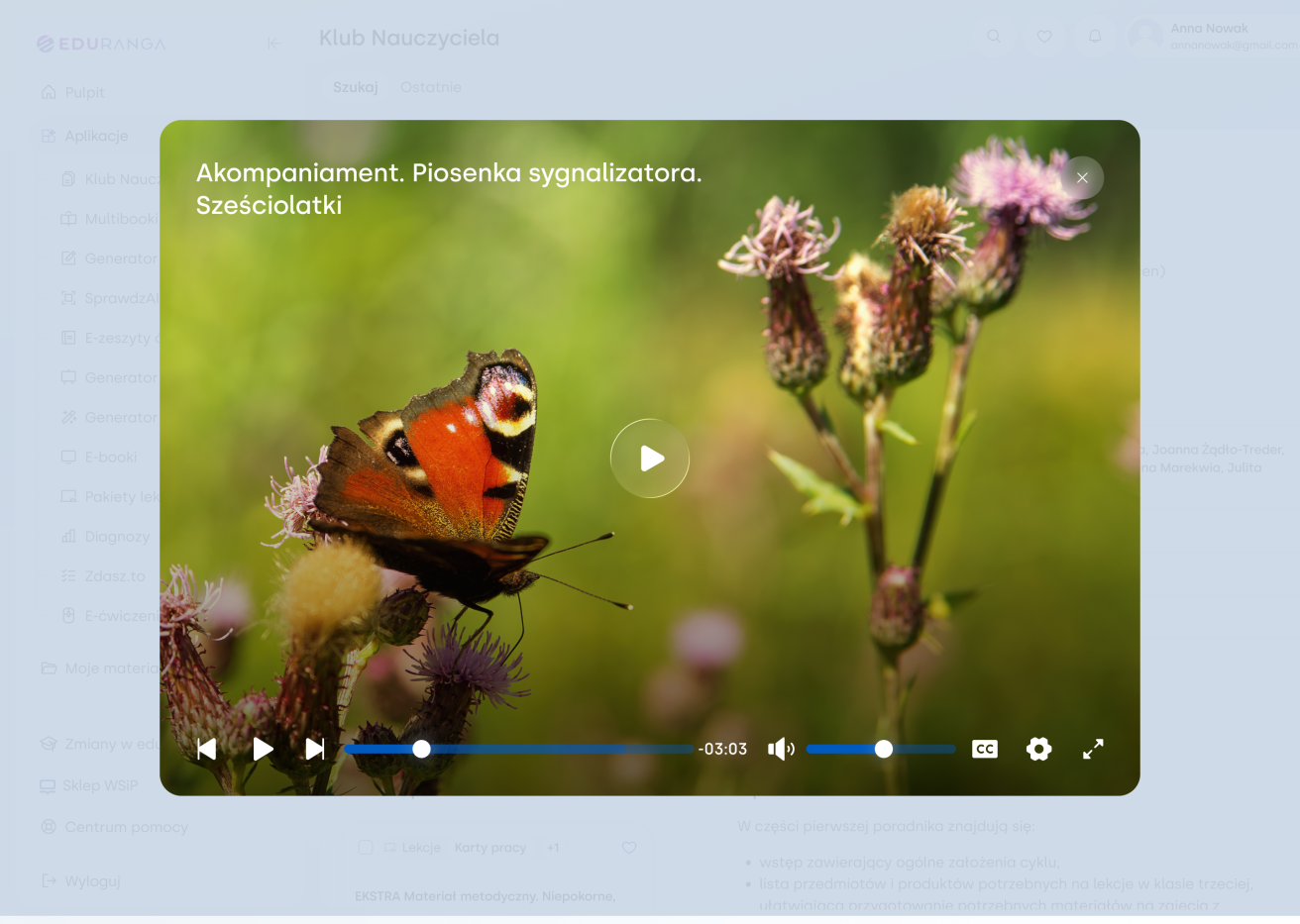
Task: Favorite the material card with its heart icon
Action: point(629,848)
